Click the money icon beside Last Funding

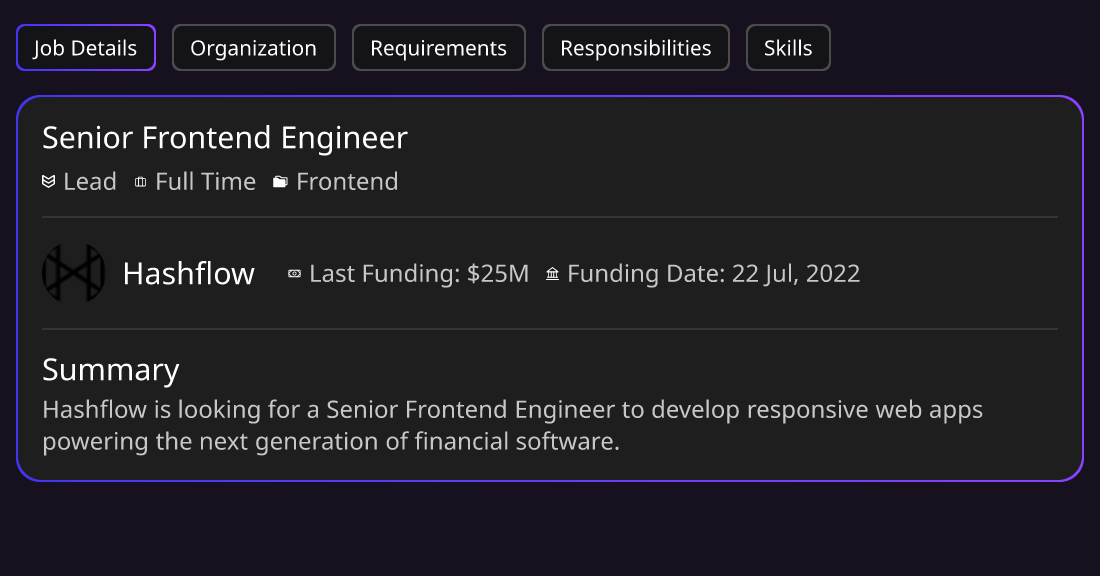point(295,274)
